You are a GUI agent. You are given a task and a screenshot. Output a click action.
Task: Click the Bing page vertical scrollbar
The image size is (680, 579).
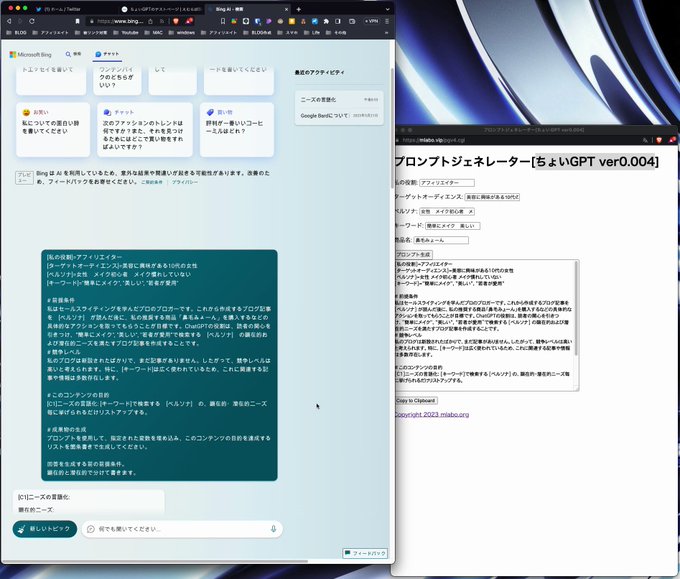(x=392, y=128)
